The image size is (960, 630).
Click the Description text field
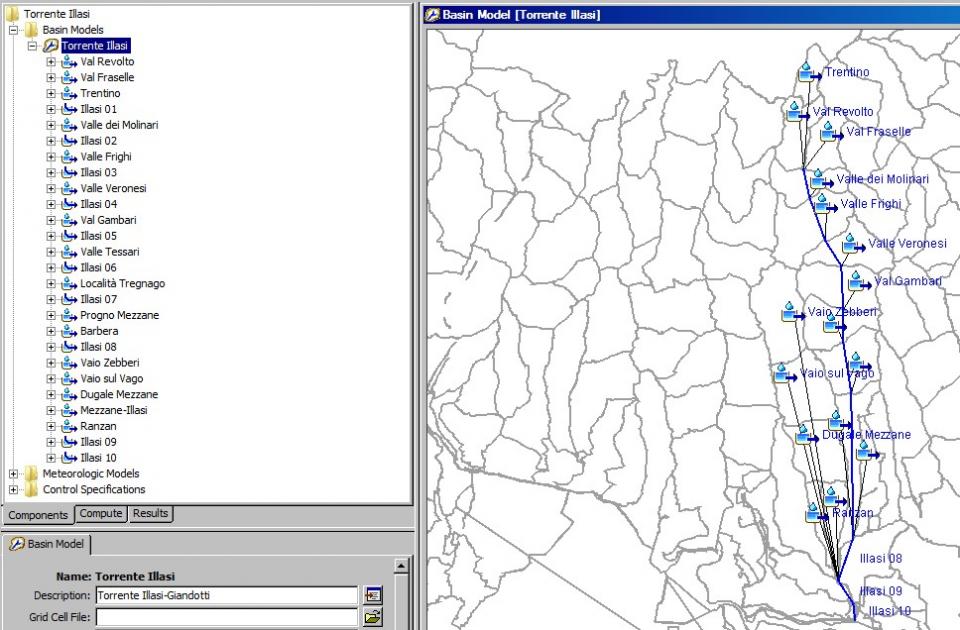pyautogui.click(x=226, y=596)
